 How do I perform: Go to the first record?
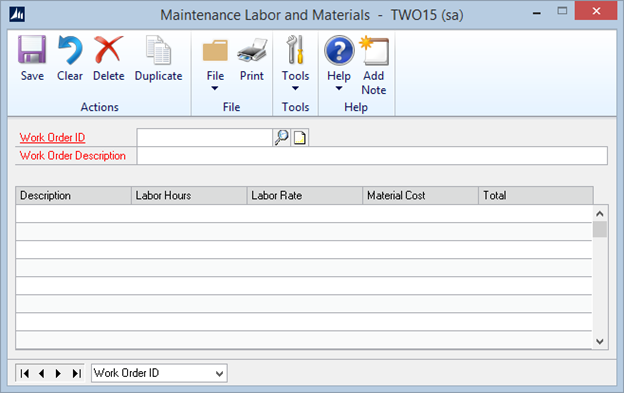pyautogui.click(x=25, y=374)
